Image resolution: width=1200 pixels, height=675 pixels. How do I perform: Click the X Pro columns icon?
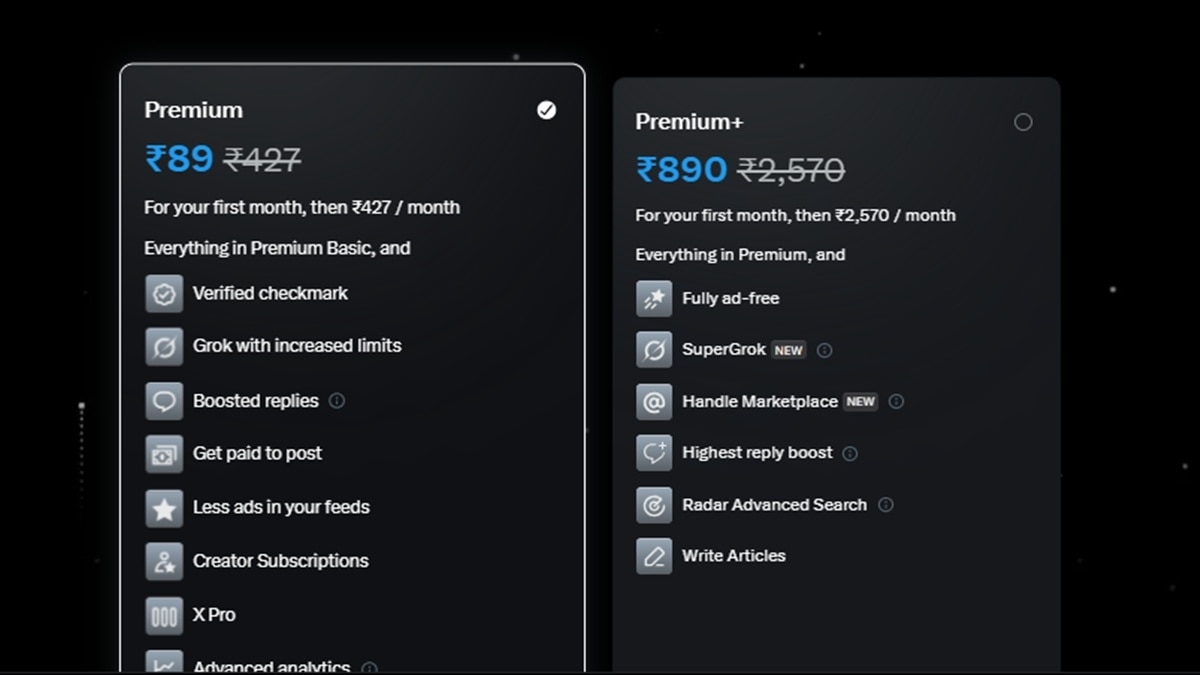[164, 615]
